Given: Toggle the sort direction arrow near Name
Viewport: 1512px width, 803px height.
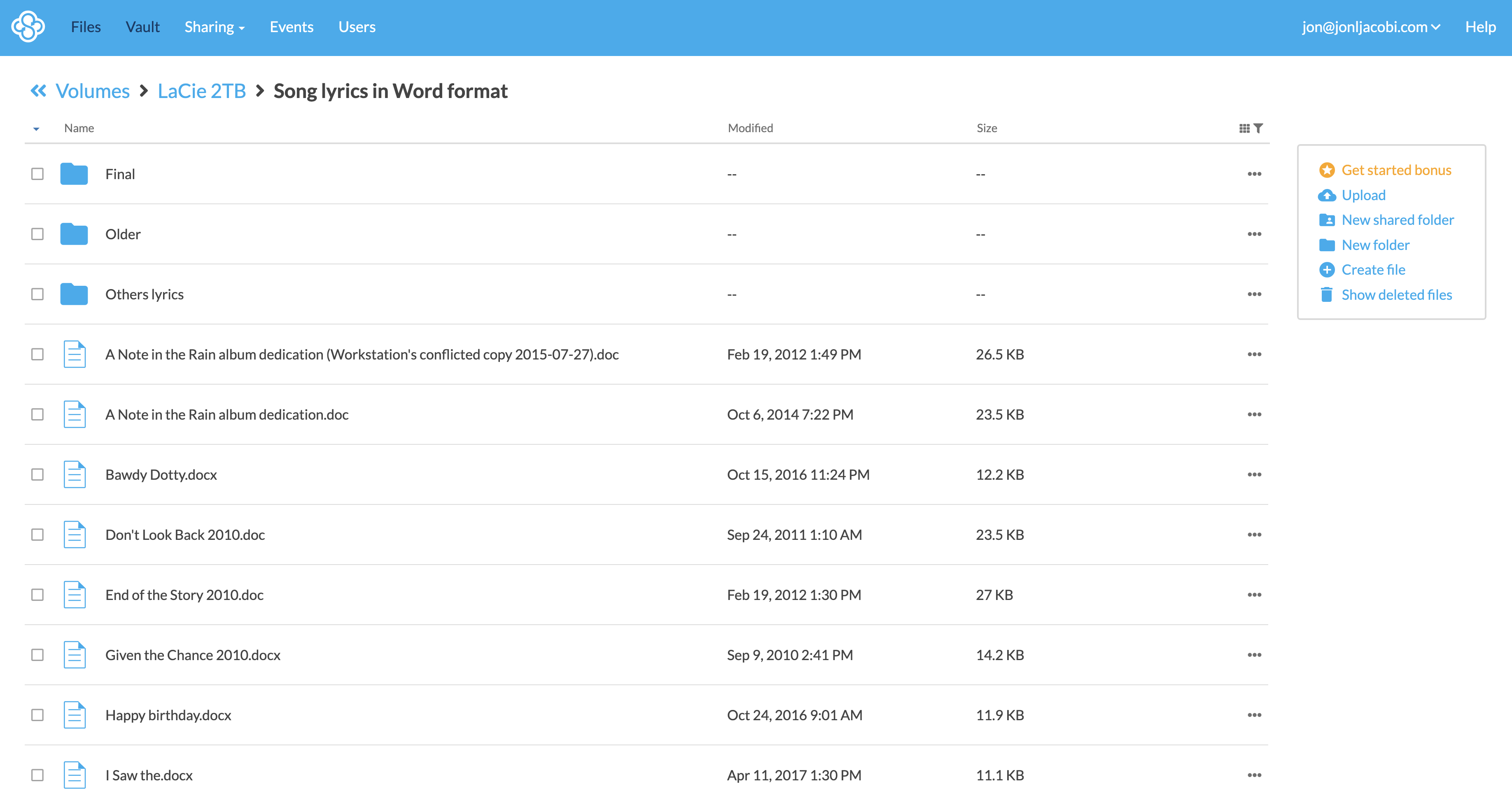Looking at the screenshot, I should tap(36, 128).
